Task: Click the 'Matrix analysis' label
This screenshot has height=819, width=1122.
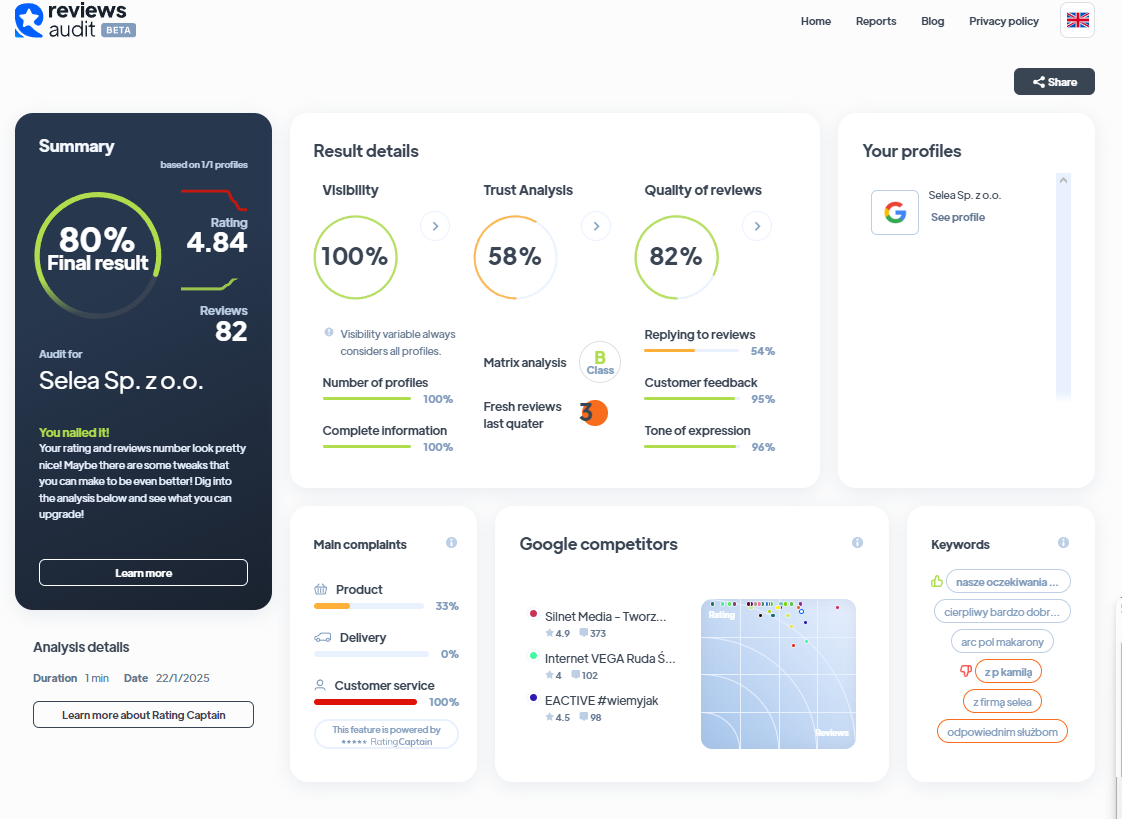Action: (525, 363)
